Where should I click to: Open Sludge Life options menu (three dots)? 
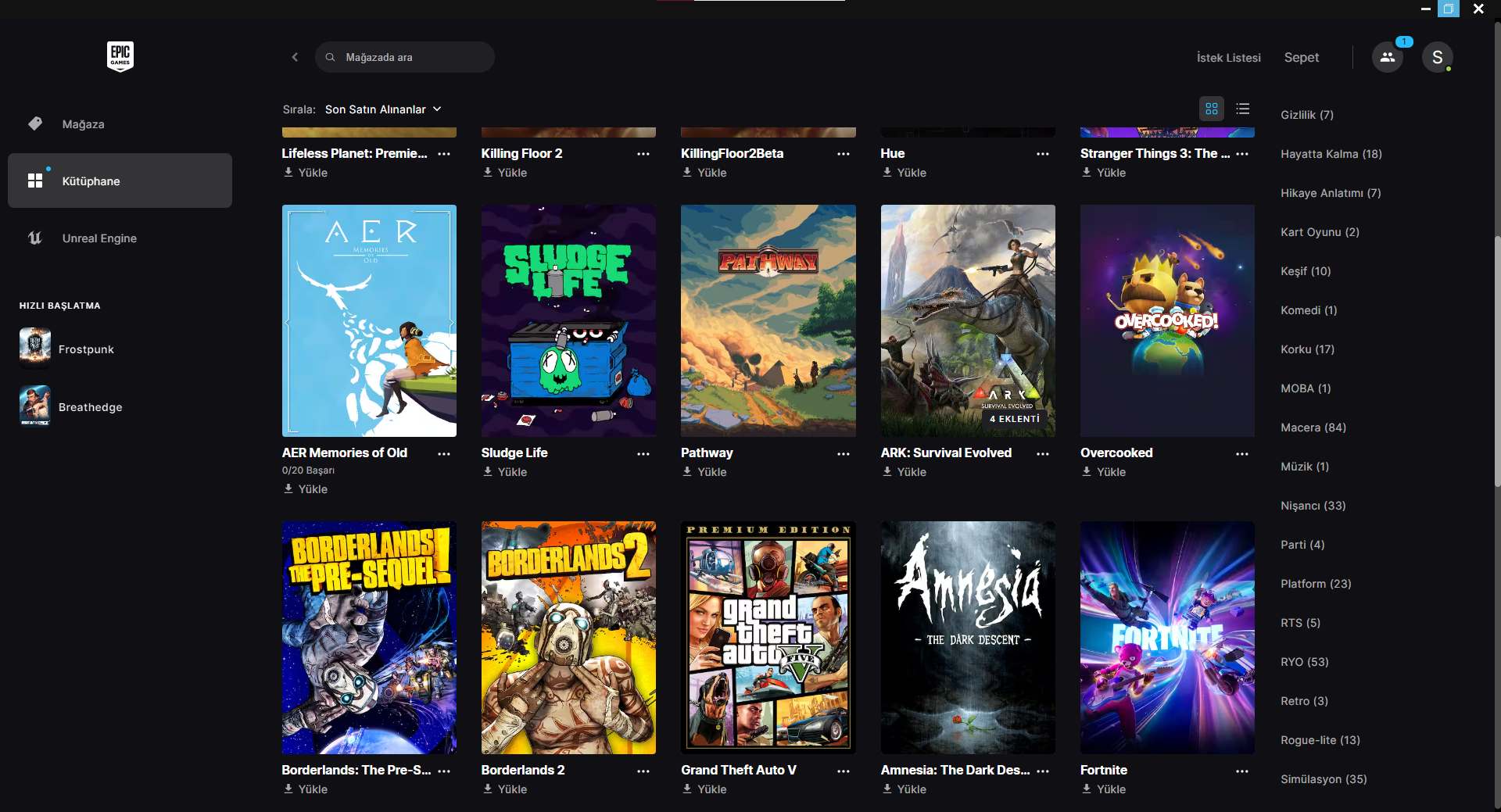pyautogui.click(x=643, y=453)
